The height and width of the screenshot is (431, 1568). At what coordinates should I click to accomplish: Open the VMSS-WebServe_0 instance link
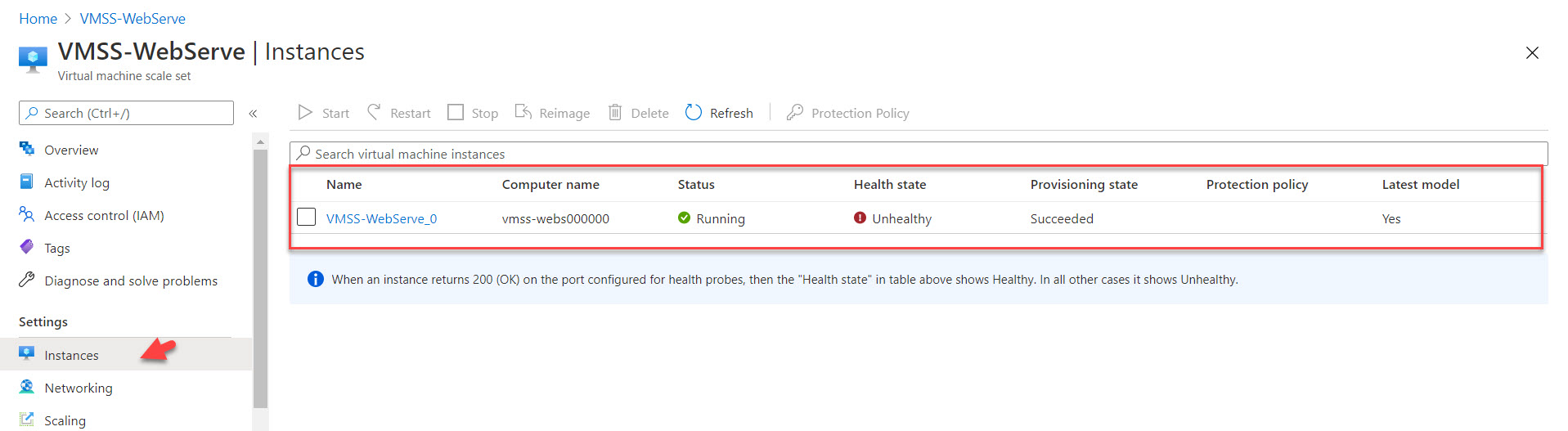coord(381,219)
